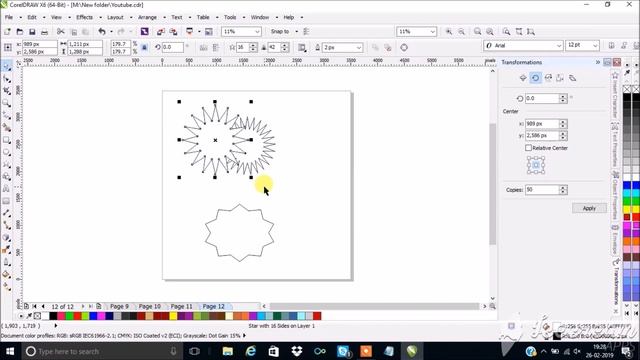Open the 12 pt font size dropdown
640x360 pixels.
pyautogui.click(x=595, y=46)
